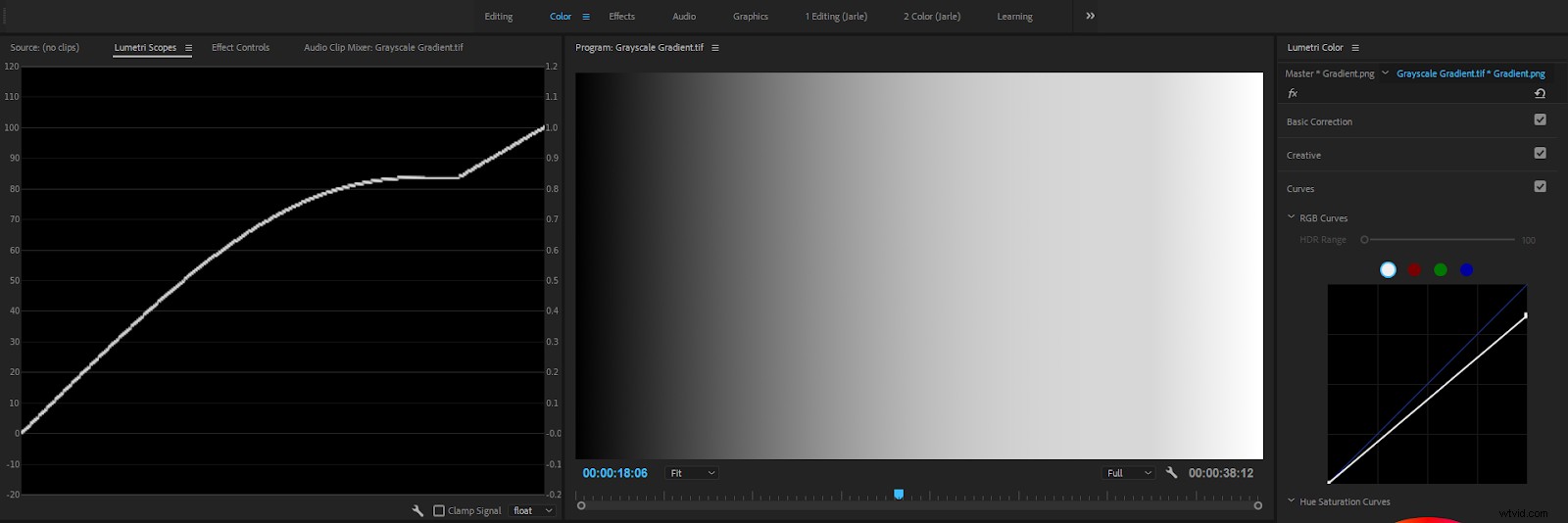The width and height of the screenshot is (1568, 523).
Task: Select the blue curve channel
Action: pos(1466,269)
